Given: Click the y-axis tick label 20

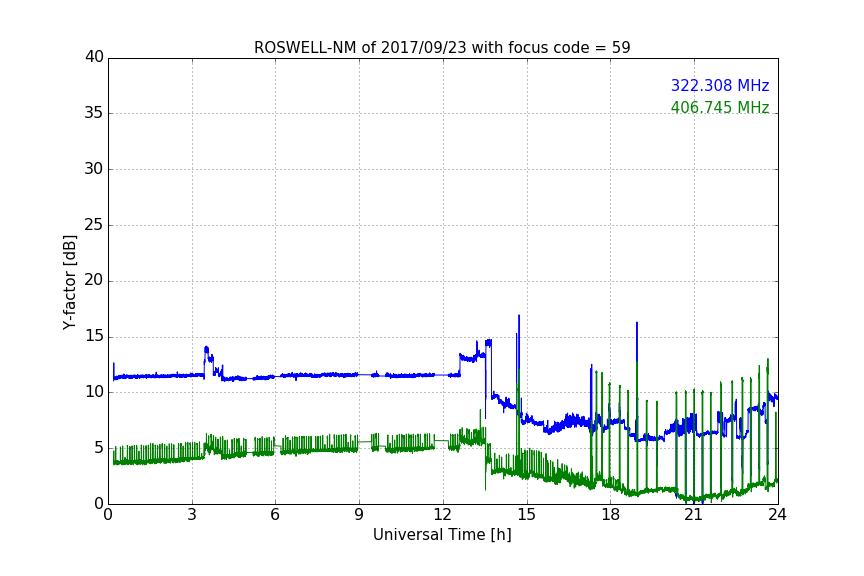Looking at the screenshot, I should [x=94, y=281].
